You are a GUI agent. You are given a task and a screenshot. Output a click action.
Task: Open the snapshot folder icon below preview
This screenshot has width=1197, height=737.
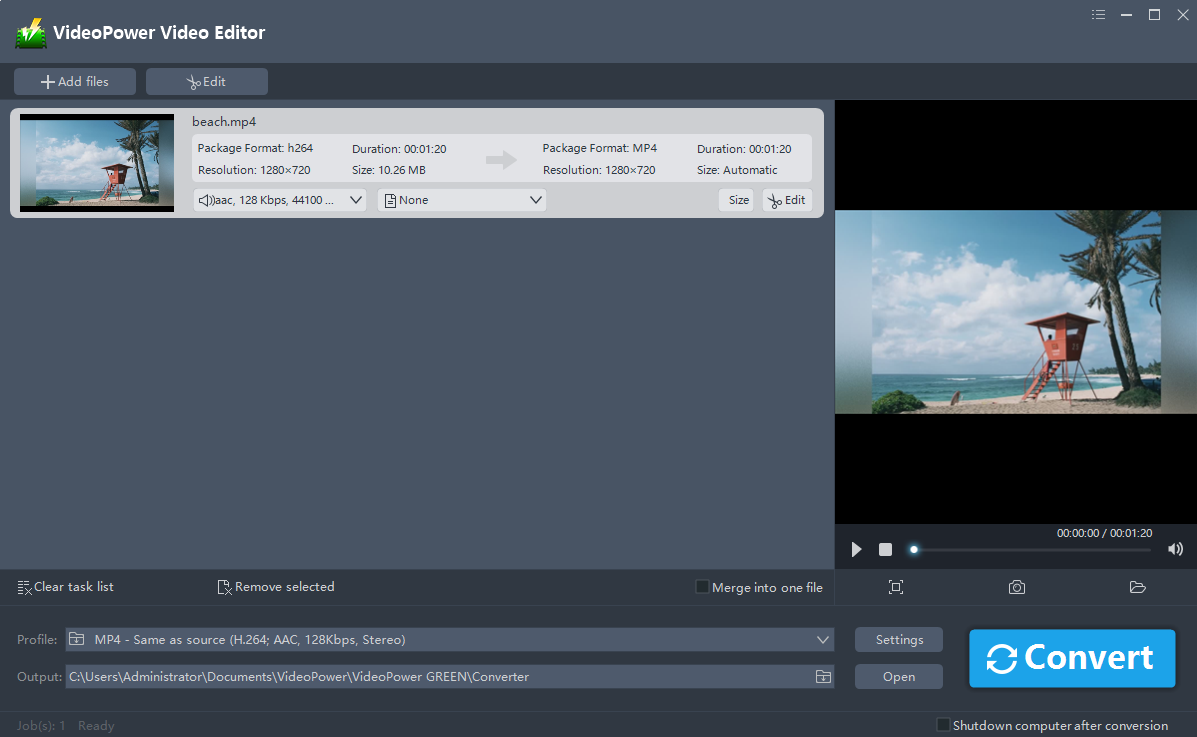point(1137,587)
